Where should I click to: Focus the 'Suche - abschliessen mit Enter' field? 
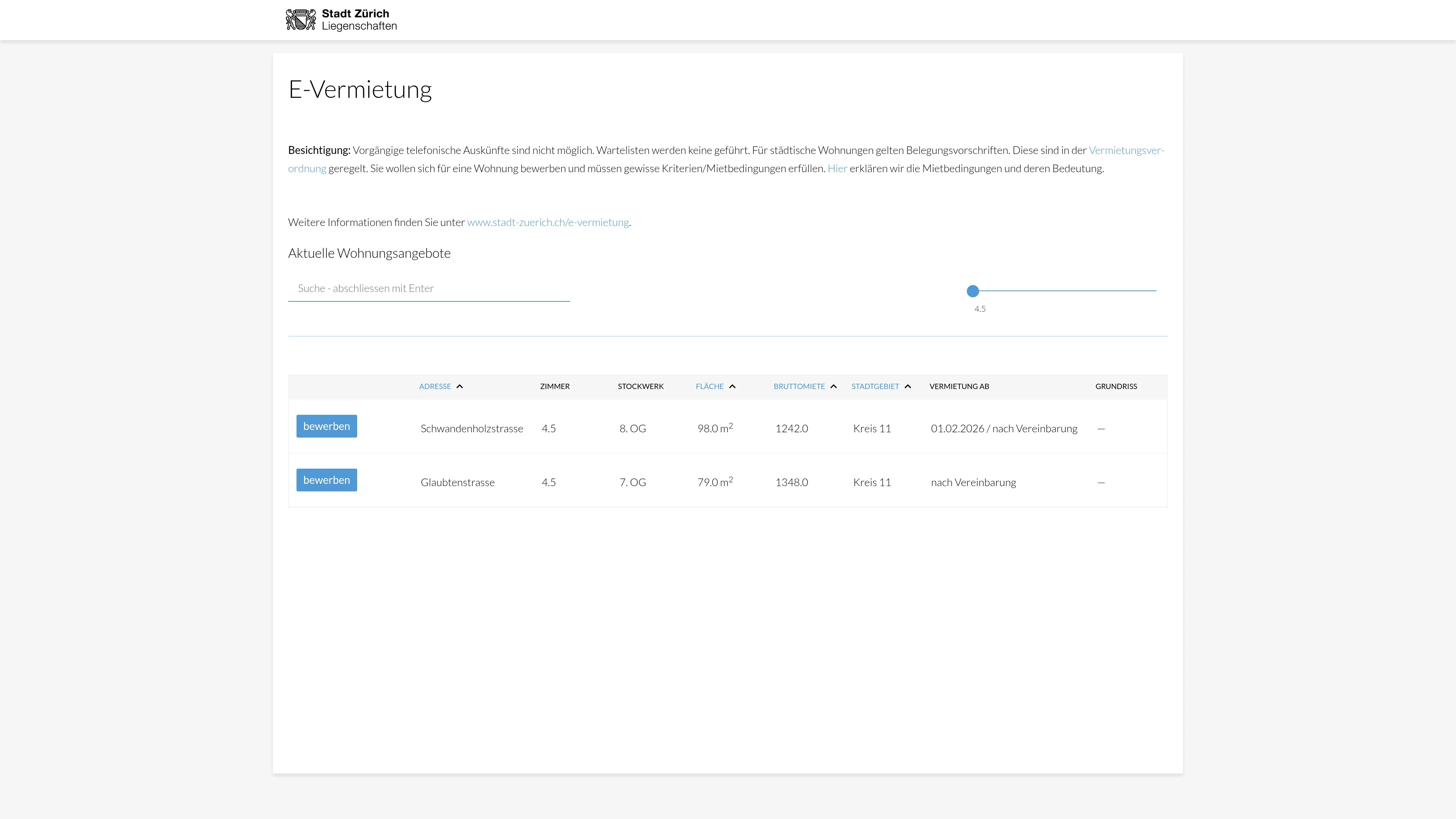tap(428, 288)
